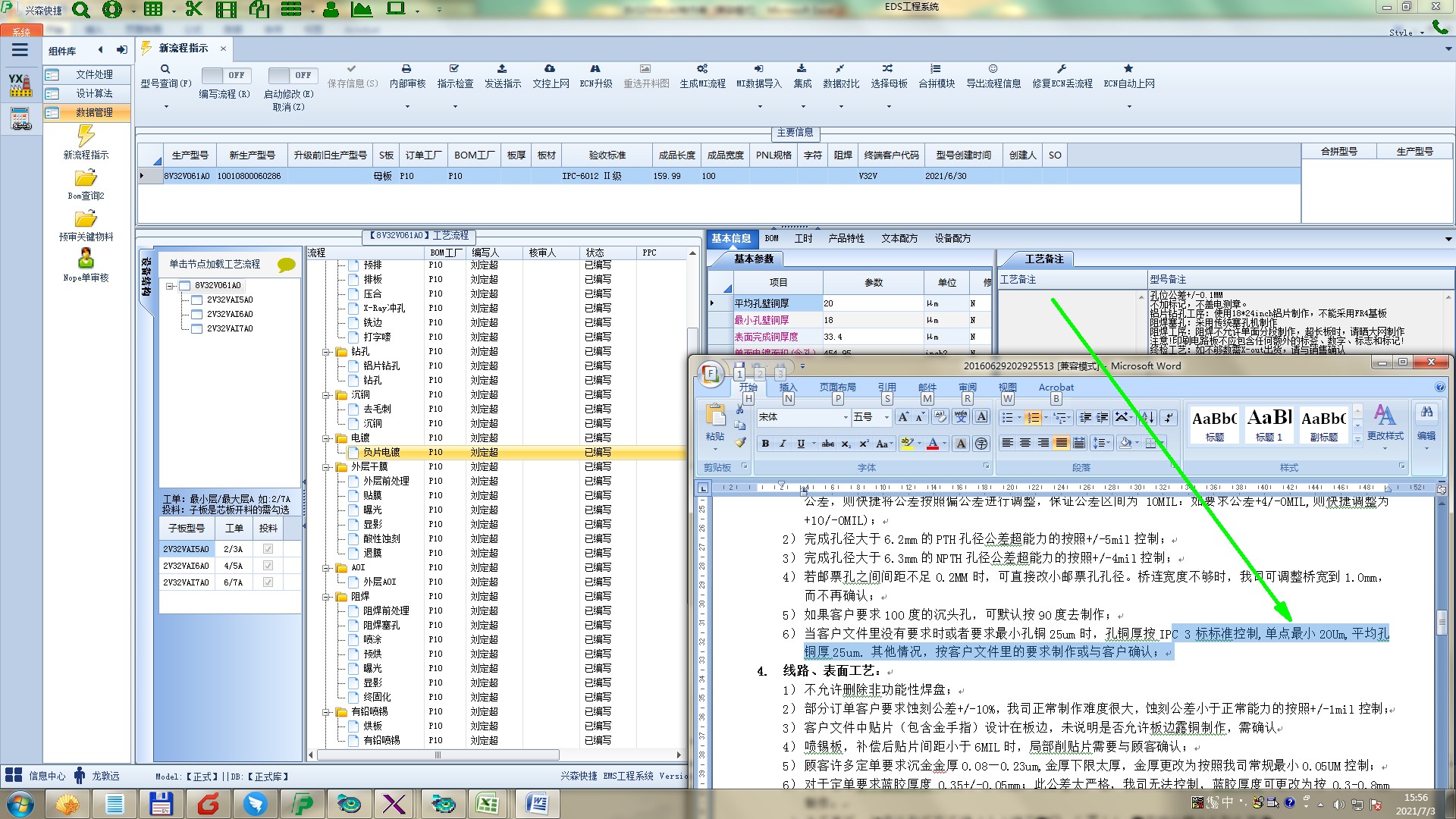Collapse the 钻孔 folder in process tree
This screenshot has height=819, width=1456.
click(x=326, y=352)
